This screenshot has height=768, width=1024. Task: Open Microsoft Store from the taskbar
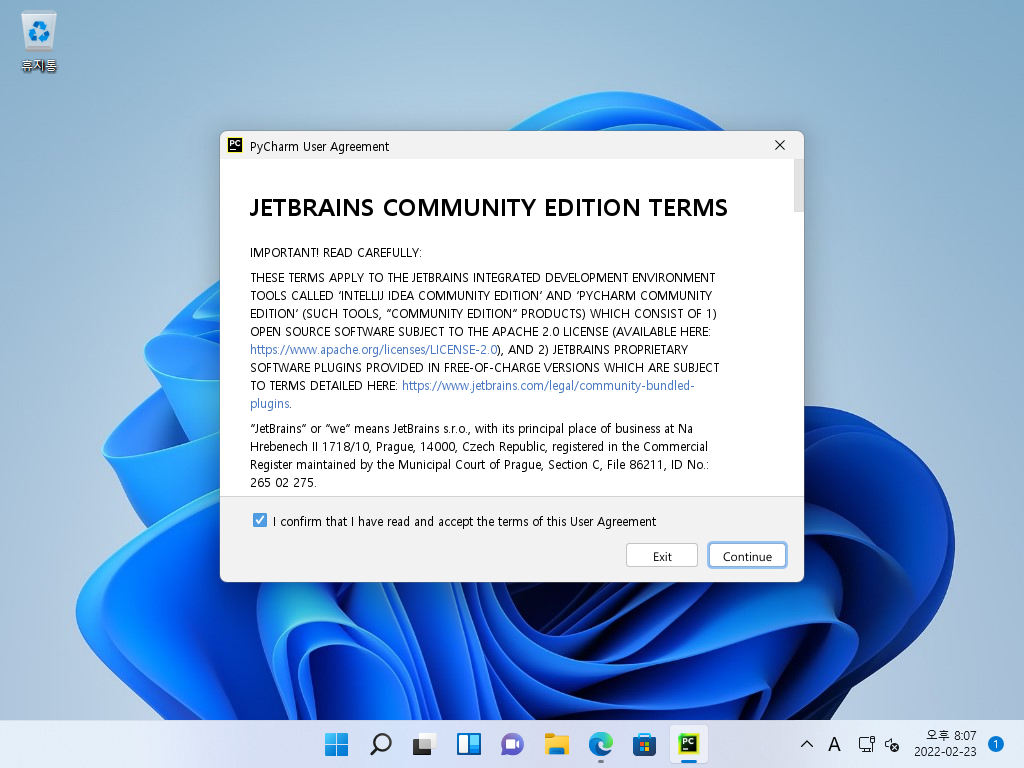pos(645,744)
